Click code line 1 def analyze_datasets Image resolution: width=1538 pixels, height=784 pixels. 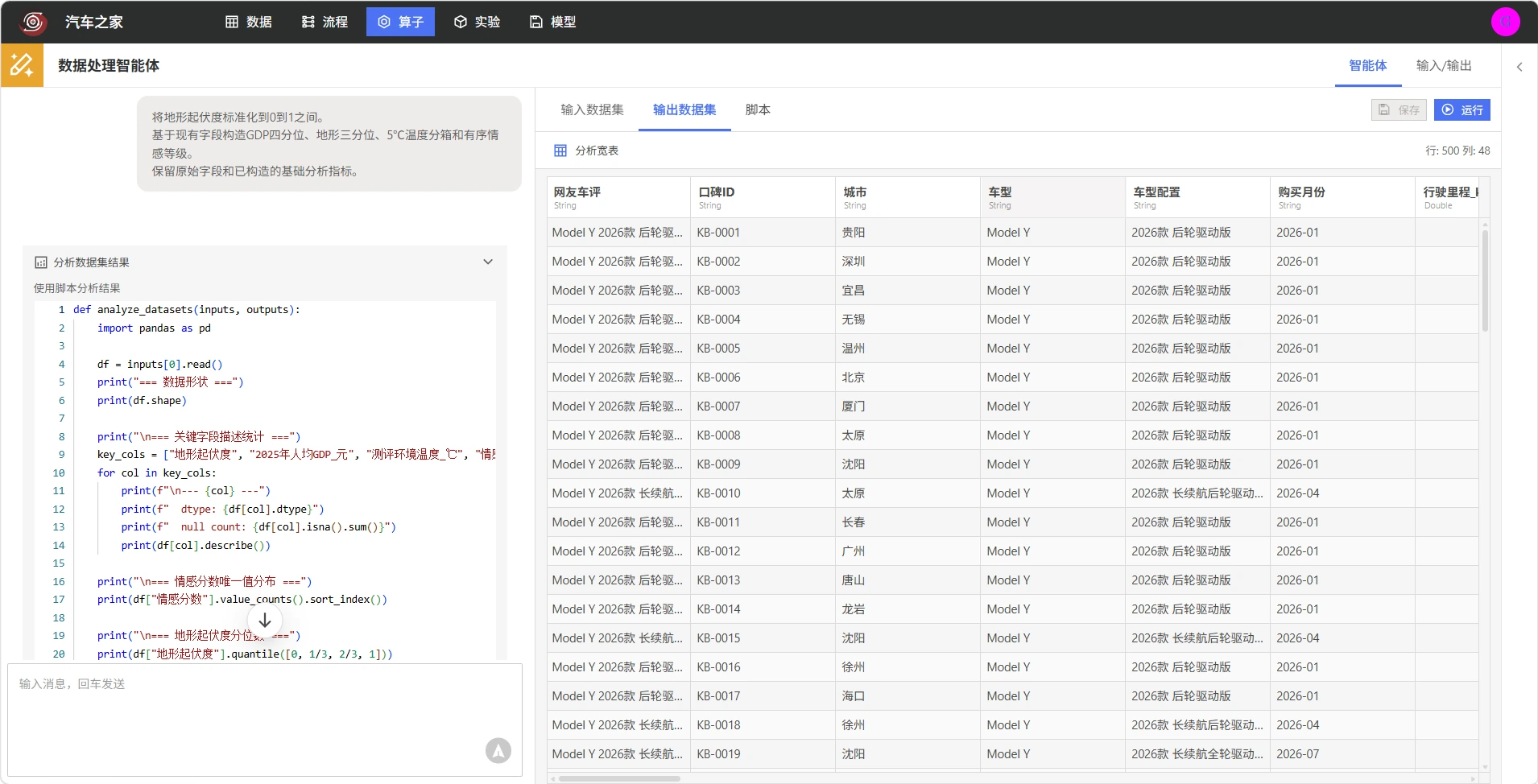pos(187,310)
